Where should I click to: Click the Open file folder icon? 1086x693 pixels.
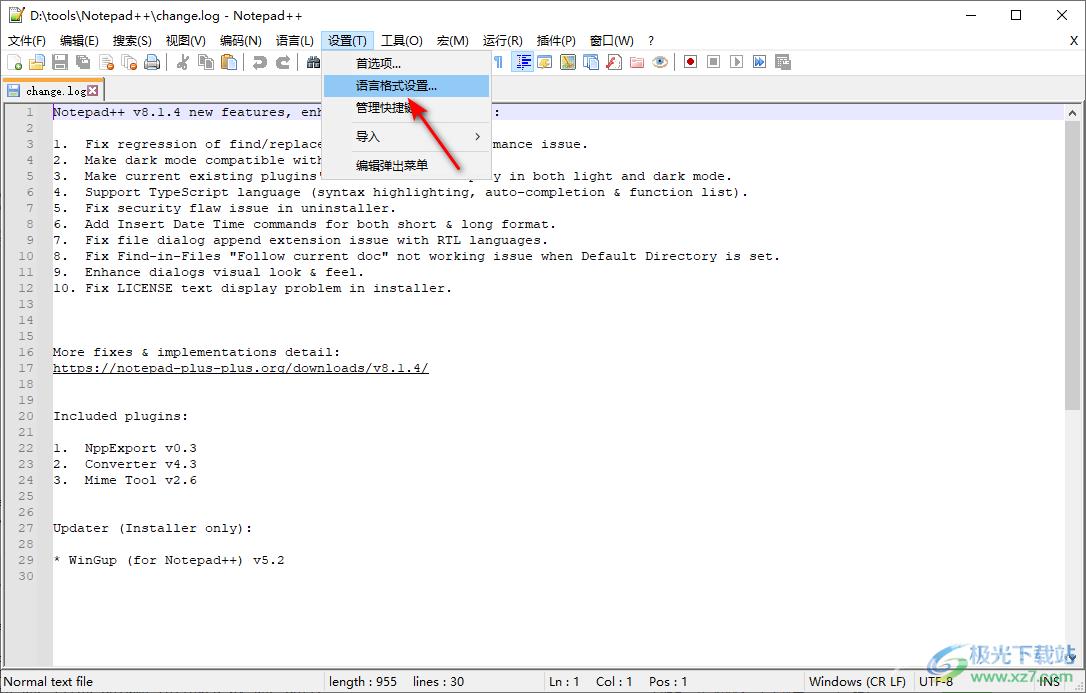point(37,62)
